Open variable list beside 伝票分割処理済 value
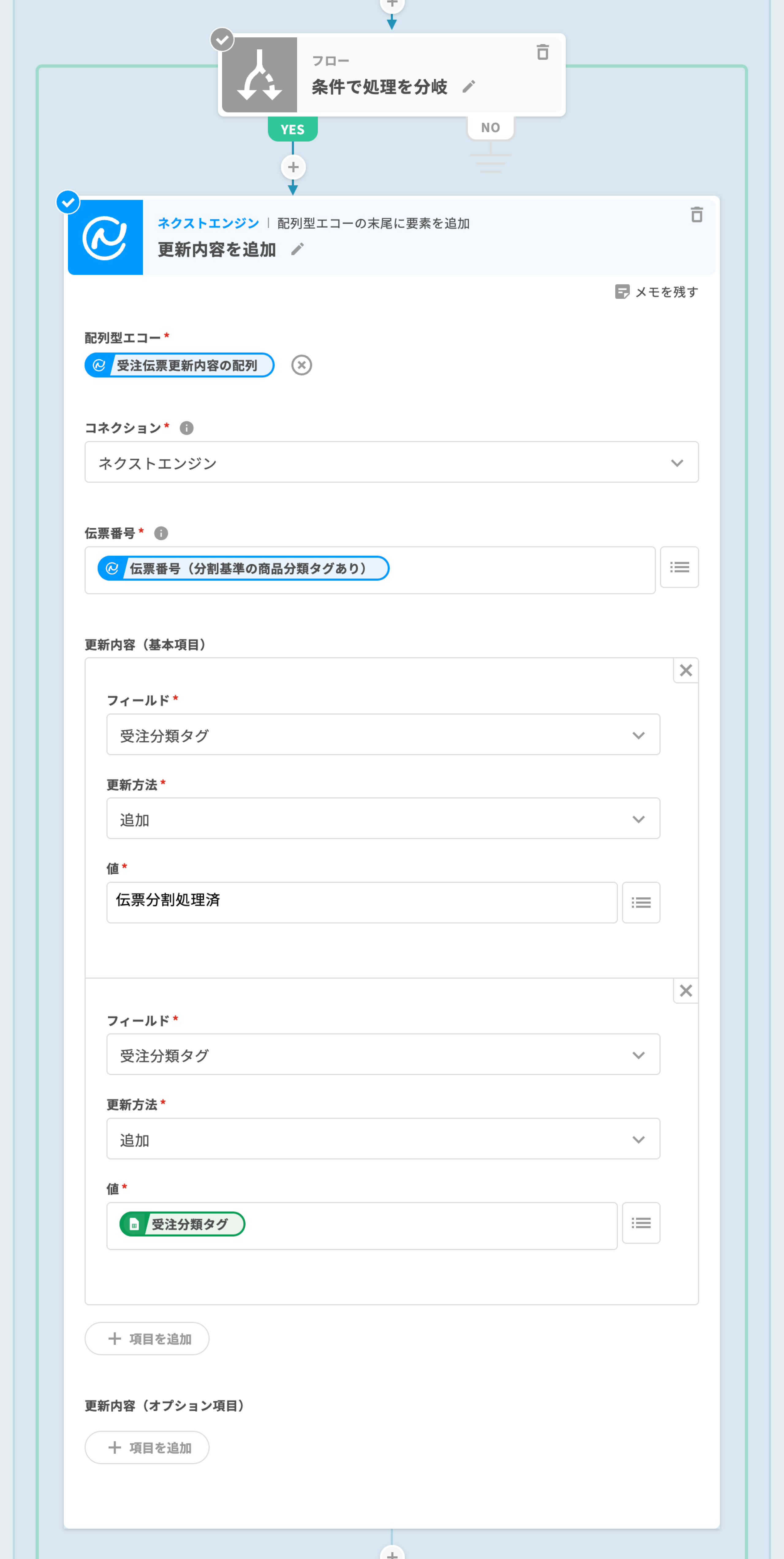This screenshot has height=1559, width=784. point(641,903)
